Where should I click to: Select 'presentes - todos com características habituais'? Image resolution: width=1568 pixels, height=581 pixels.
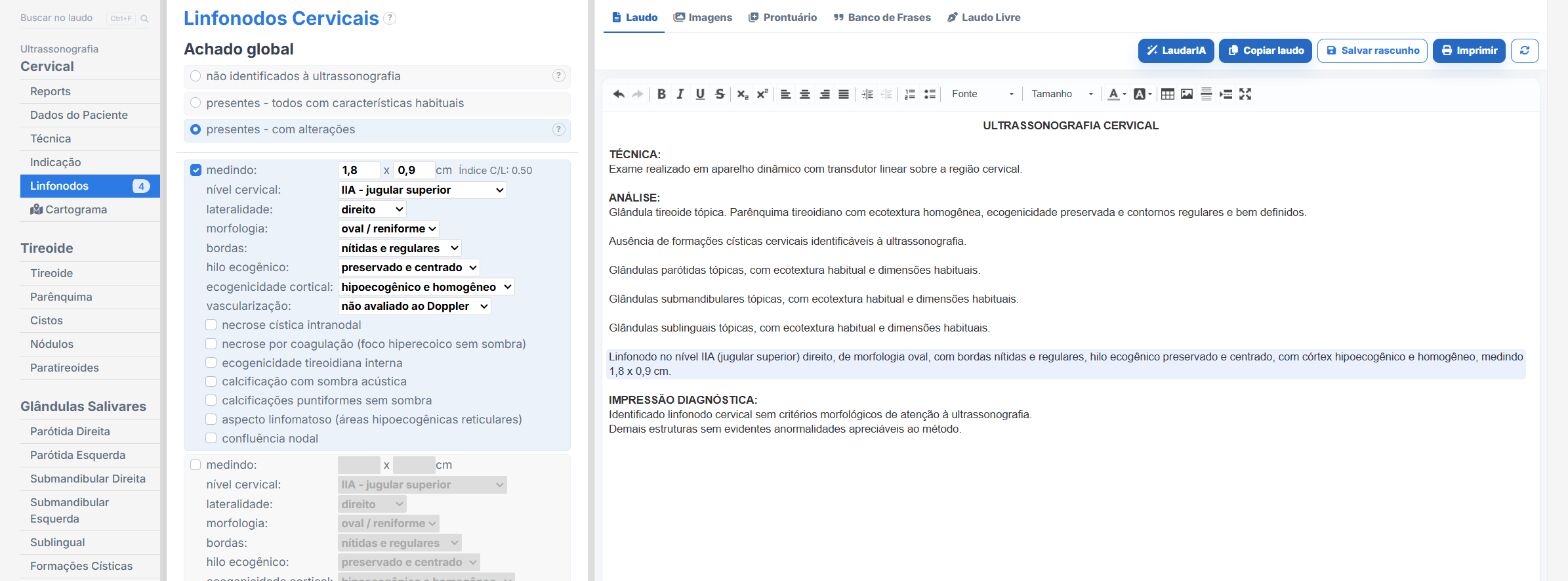(196, 103)
